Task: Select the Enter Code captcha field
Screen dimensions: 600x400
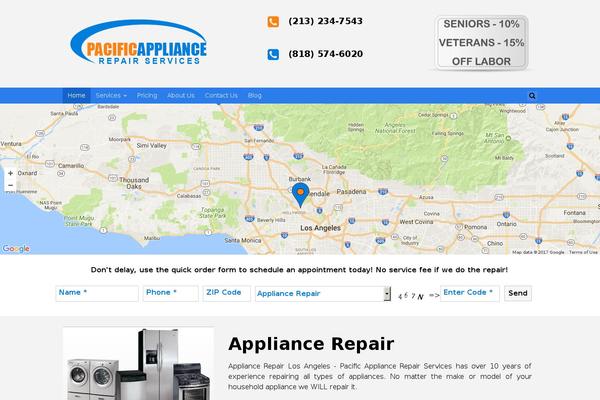Action: coord(470,293)
